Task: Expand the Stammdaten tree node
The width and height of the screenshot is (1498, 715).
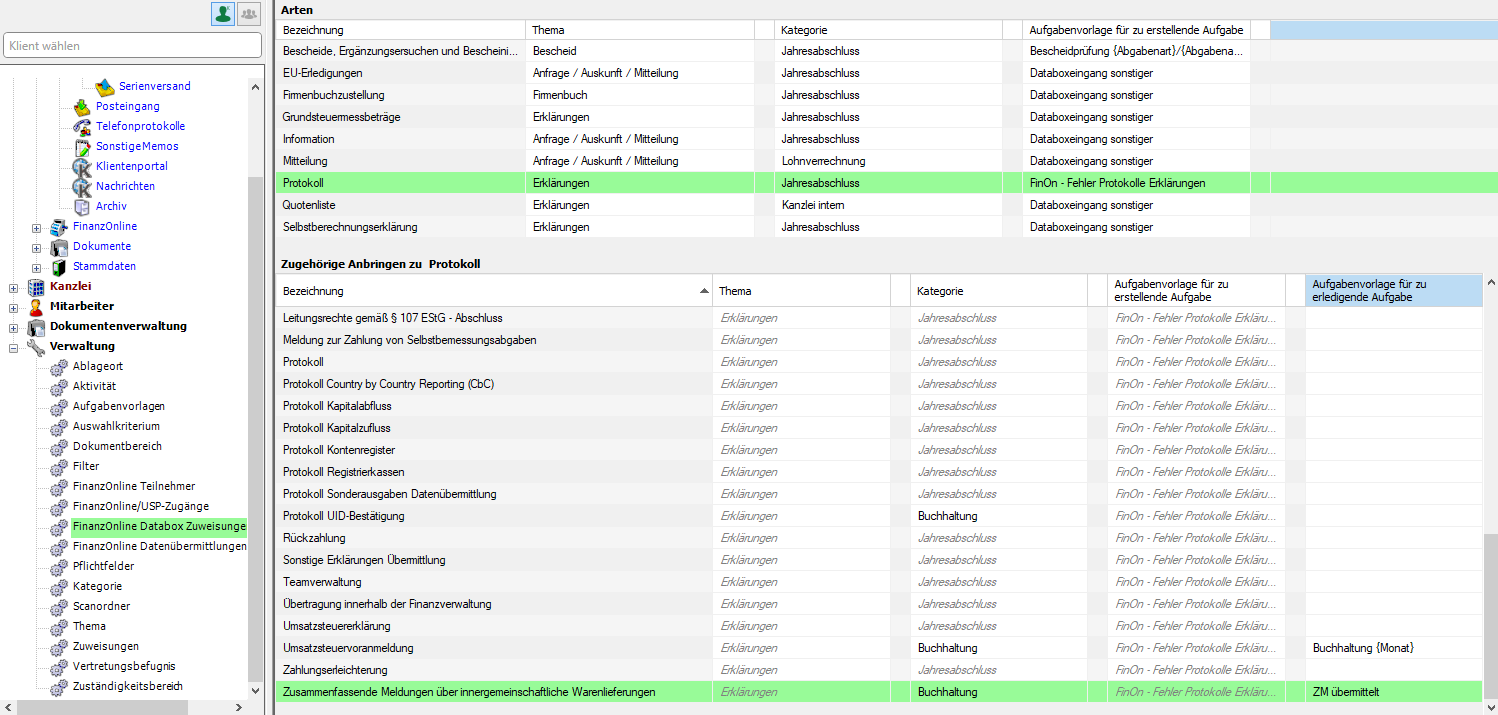Action: pyautogui.click(x=37, y=267)
